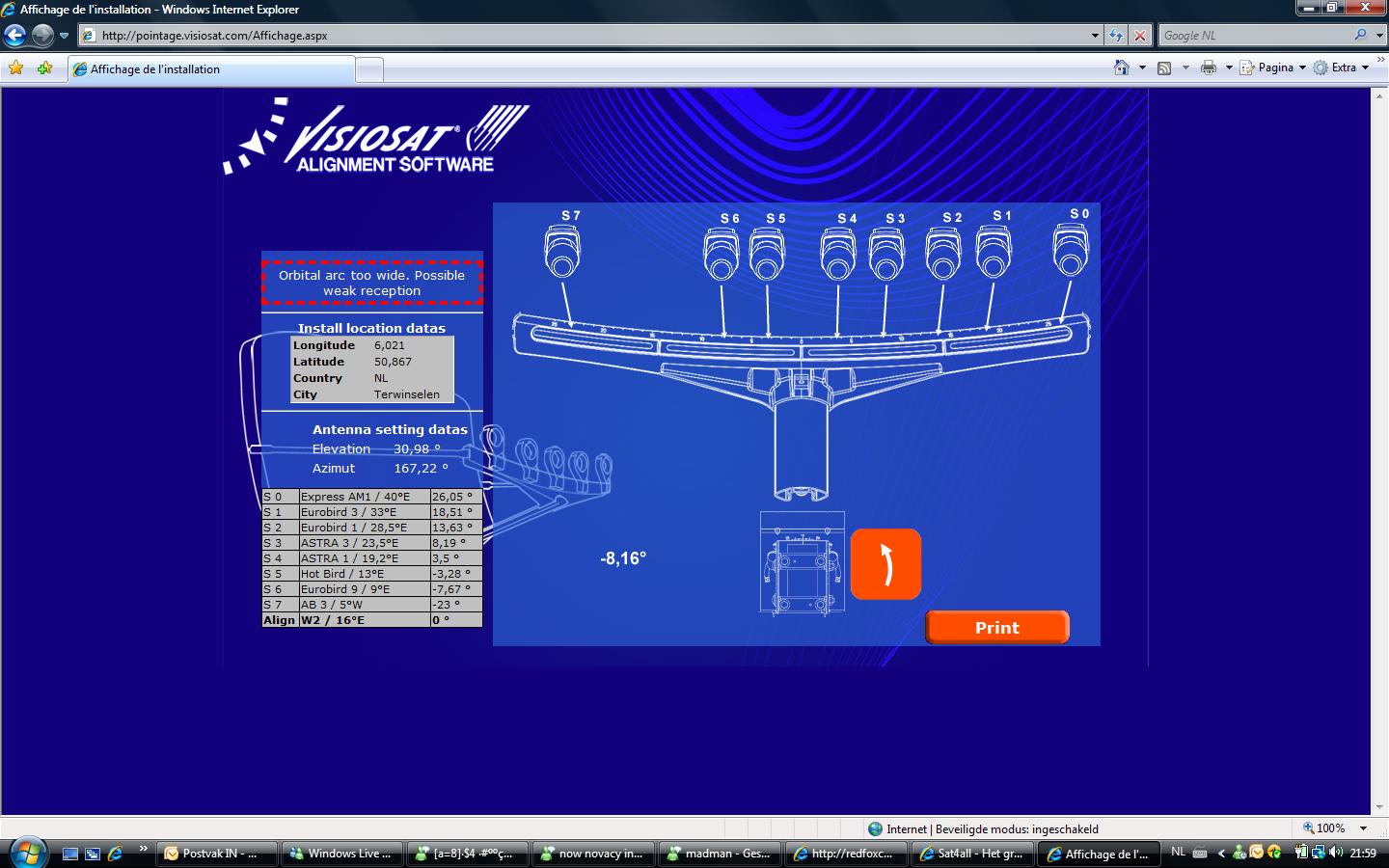Click the S5 LNB icon
Viewport: 1389px width, 868px height.
768,254
